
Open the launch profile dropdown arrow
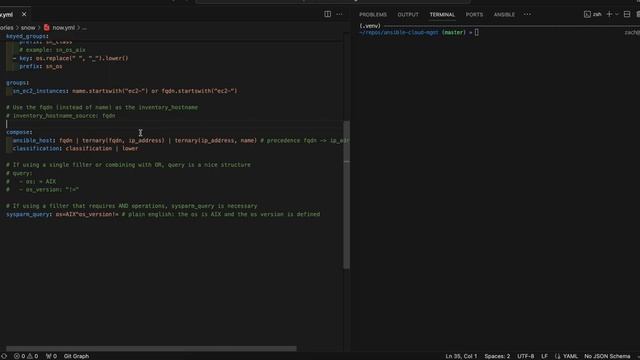[x=617, y=14]
